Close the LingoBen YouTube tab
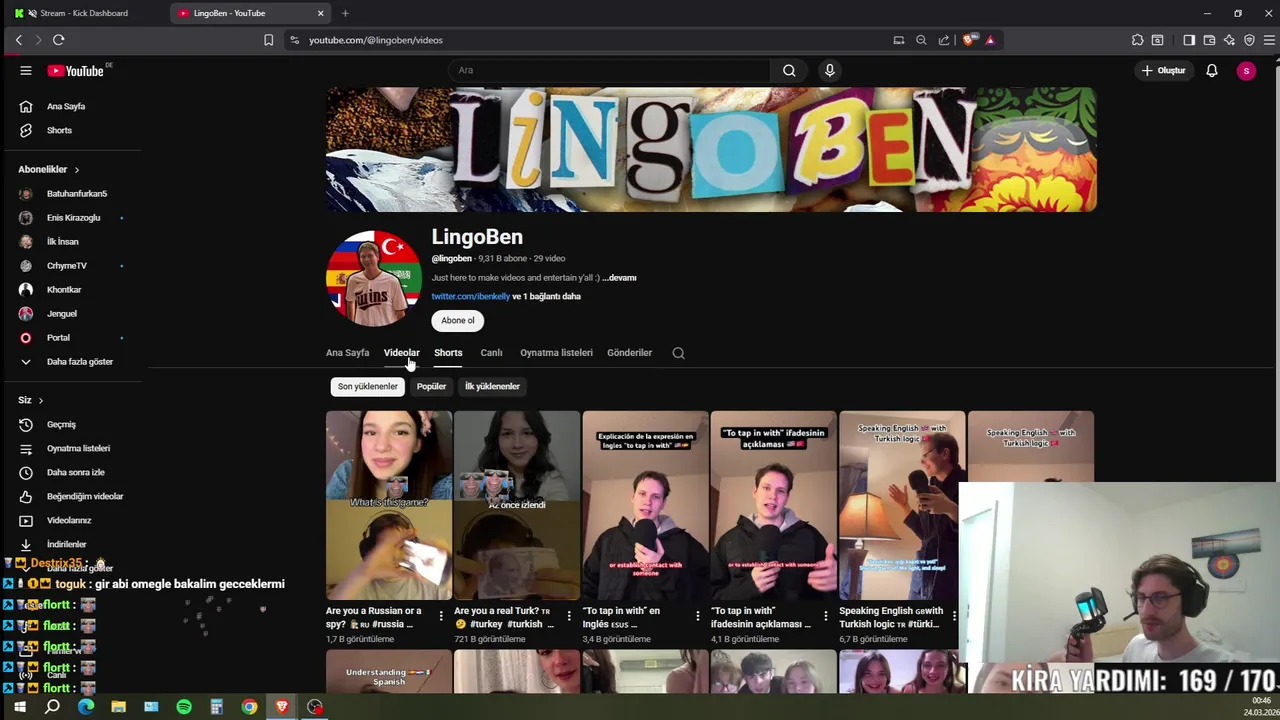This screenshot has height=720, width=1280. [x=321, y=13]
